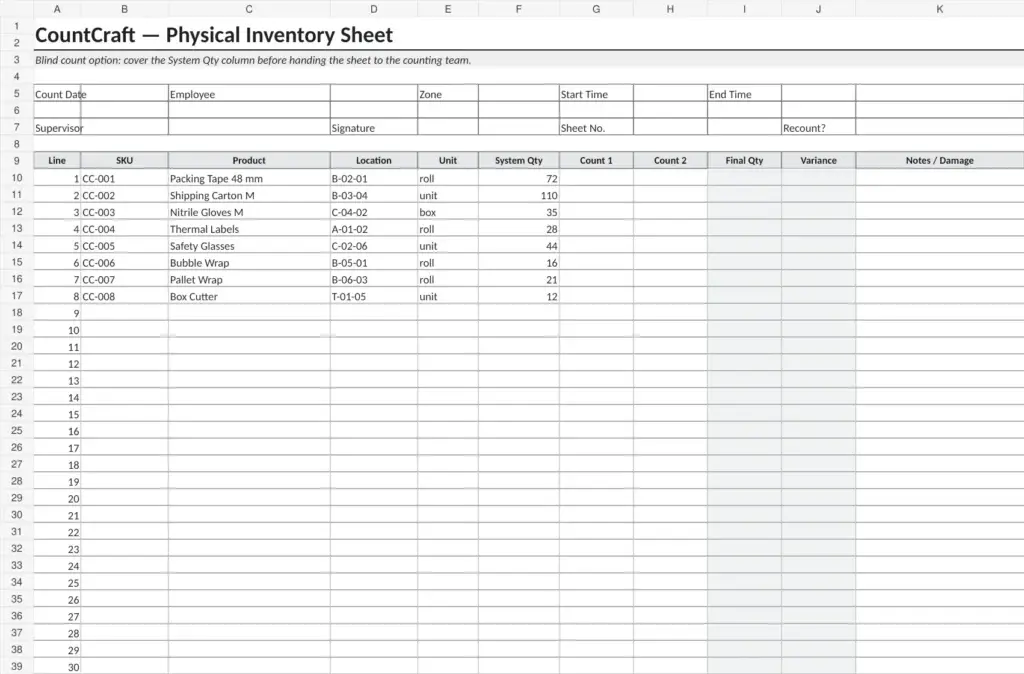Viewport: 1024px width, 674px height.
Task: Select the Unit column heading cell
Action: click(x=447, y=160)
